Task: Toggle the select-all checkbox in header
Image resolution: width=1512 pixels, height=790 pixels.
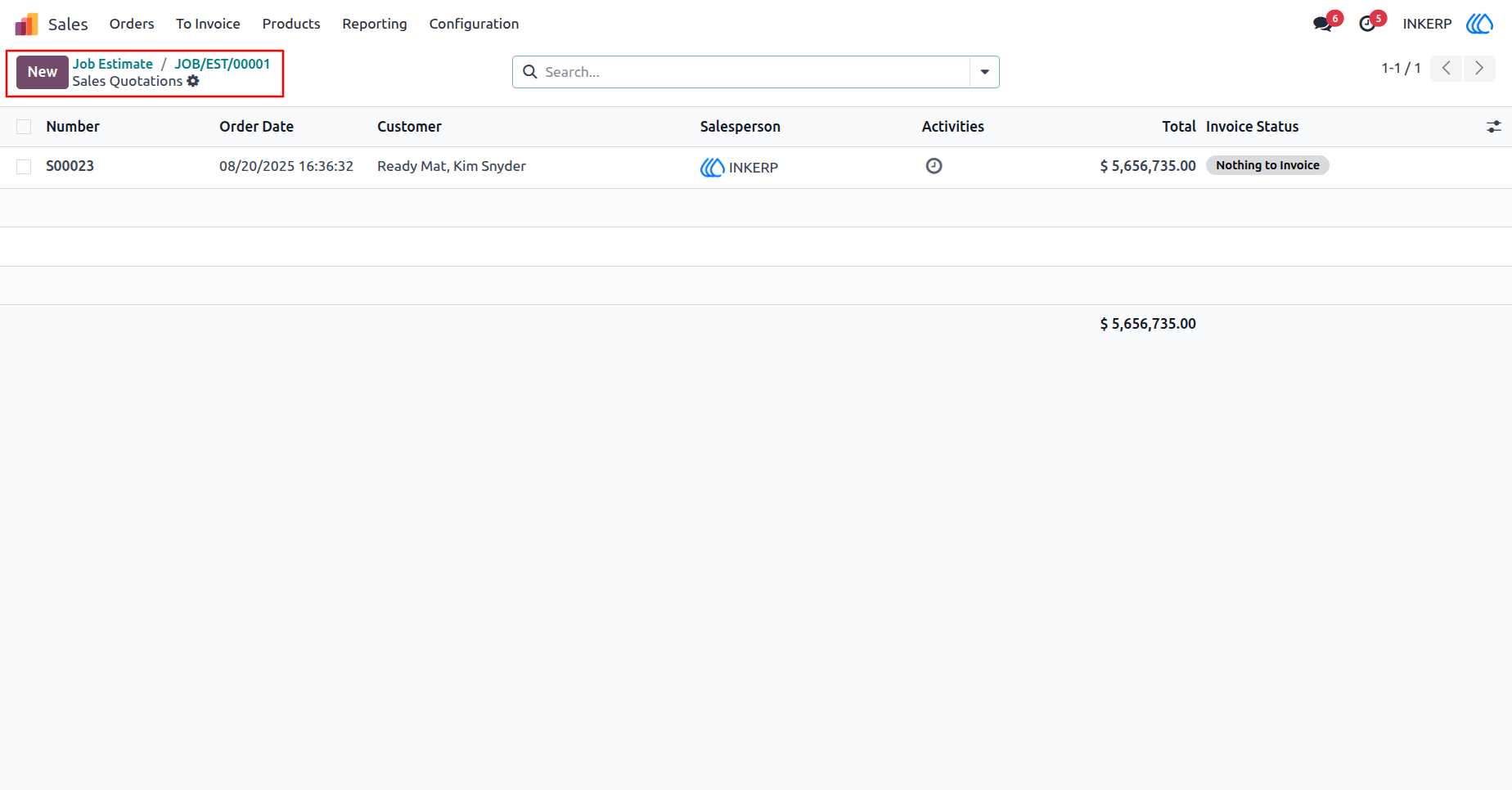Action: click(x=24, y=127)
